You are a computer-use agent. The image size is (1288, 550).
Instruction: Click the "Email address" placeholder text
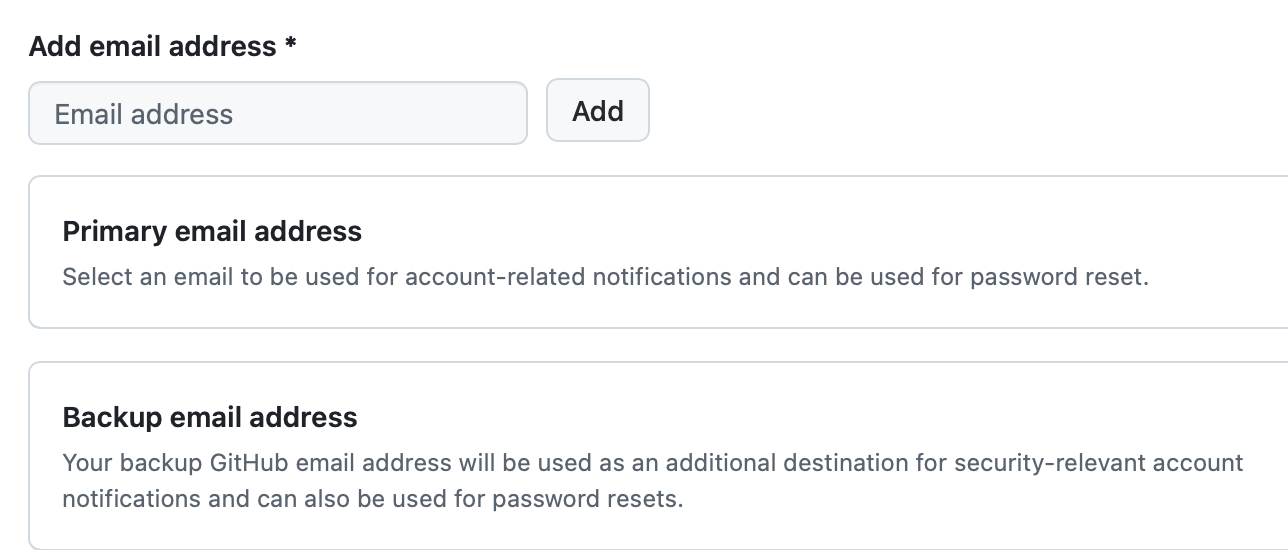click(143, 114)
